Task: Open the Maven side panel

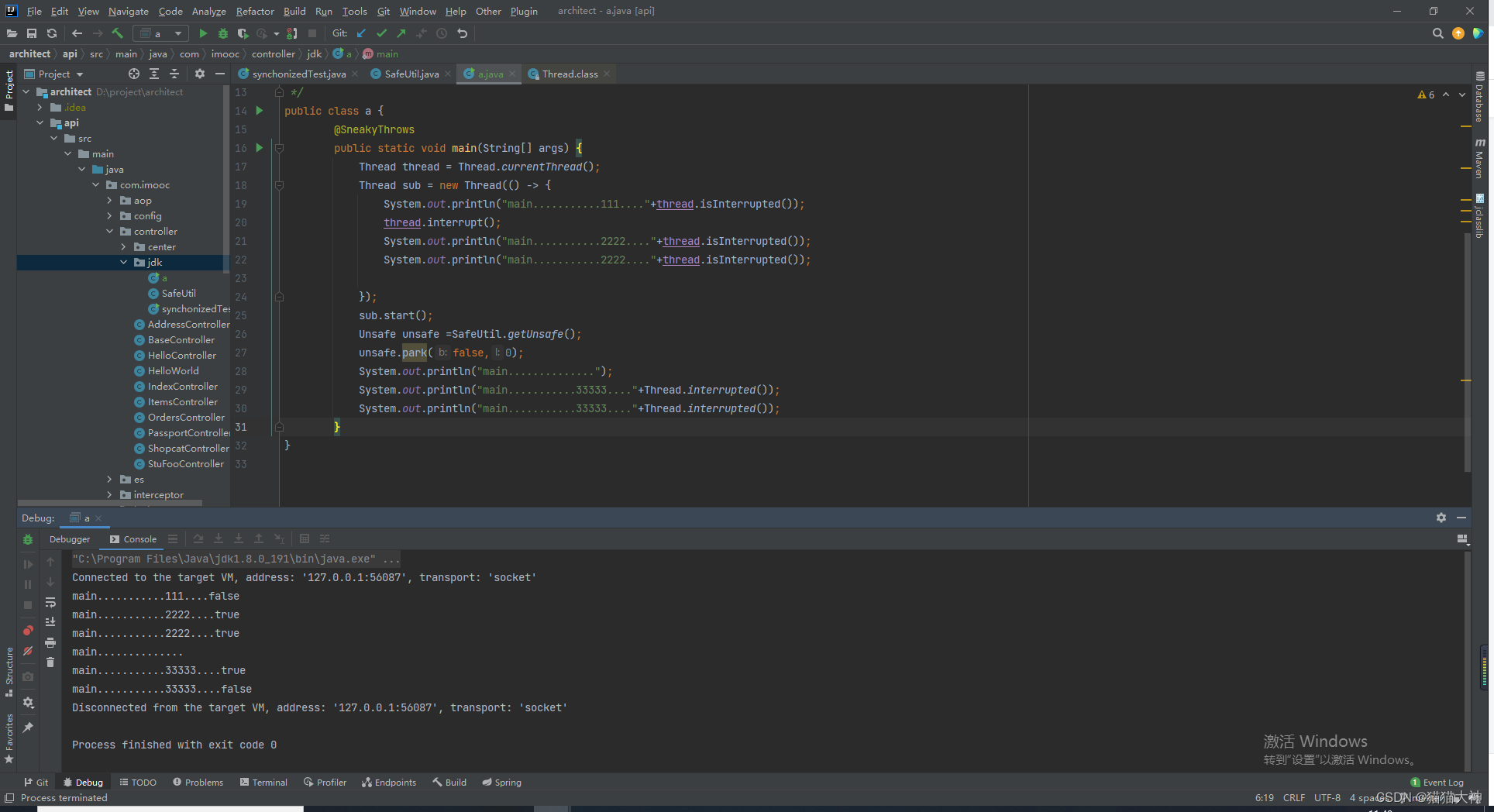Action: pyautogui.click(x=1480, y=159)
